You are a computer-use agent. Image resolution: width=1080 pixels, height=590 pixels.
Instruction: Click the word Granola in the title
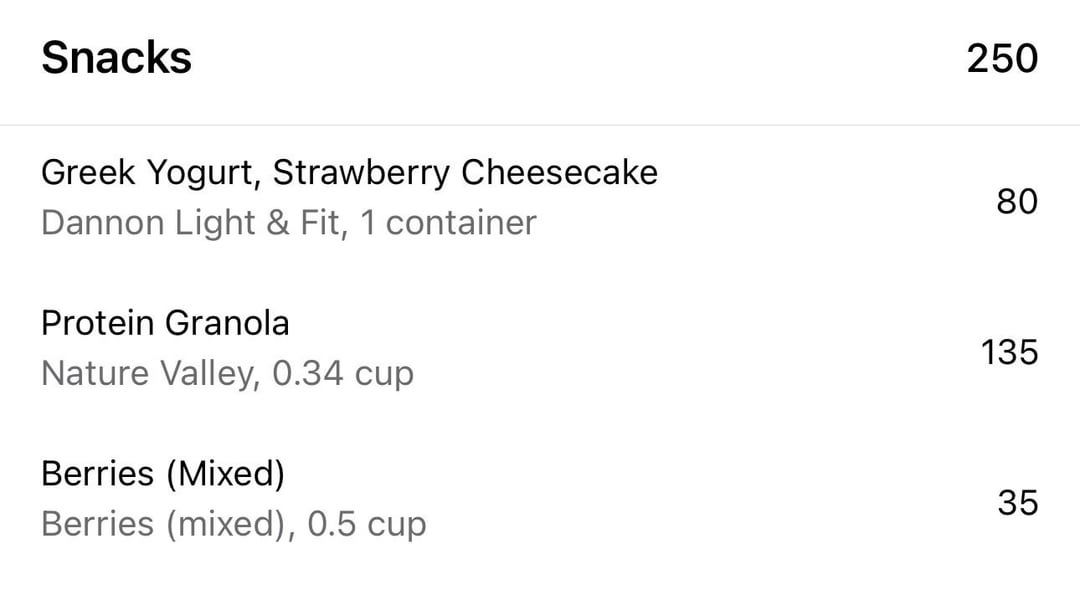[227, 323]
